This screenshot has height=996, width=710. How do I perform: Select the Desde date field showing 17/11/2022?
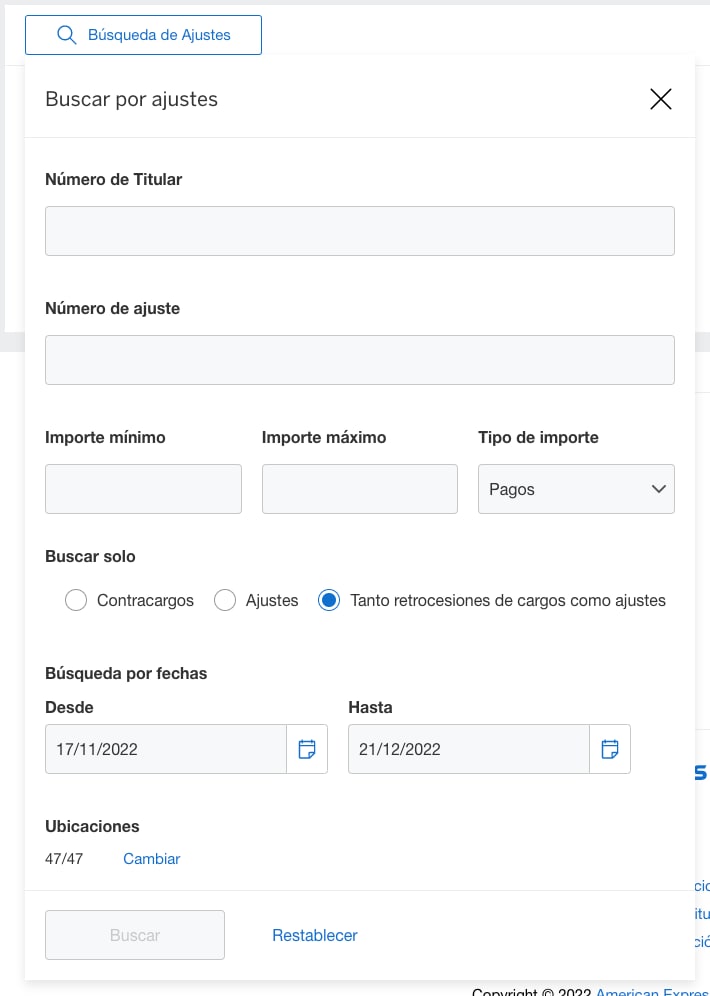[165, 748]
